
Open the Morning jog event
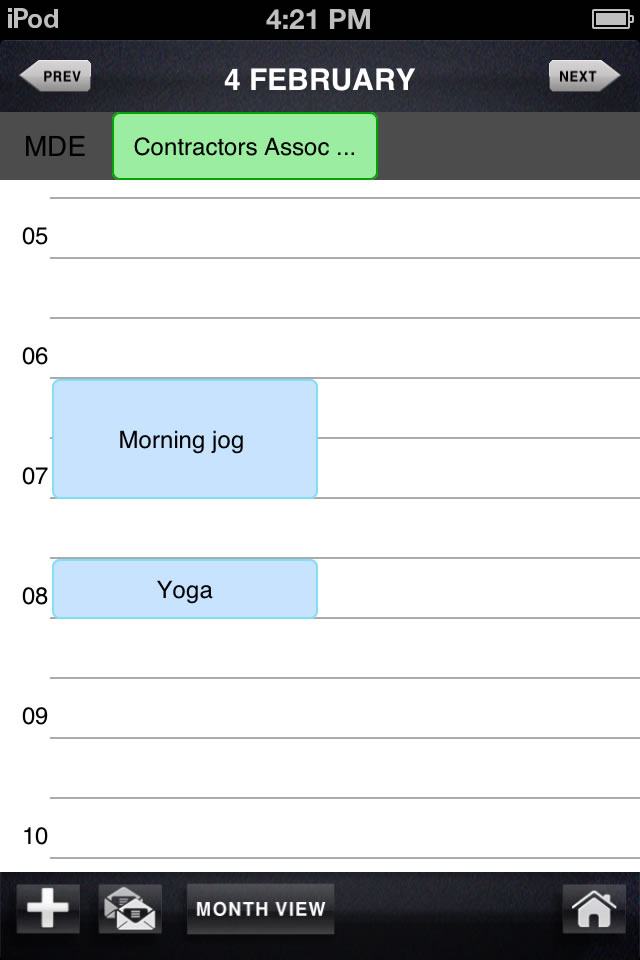pyautogui.click(x=184, y=439)
